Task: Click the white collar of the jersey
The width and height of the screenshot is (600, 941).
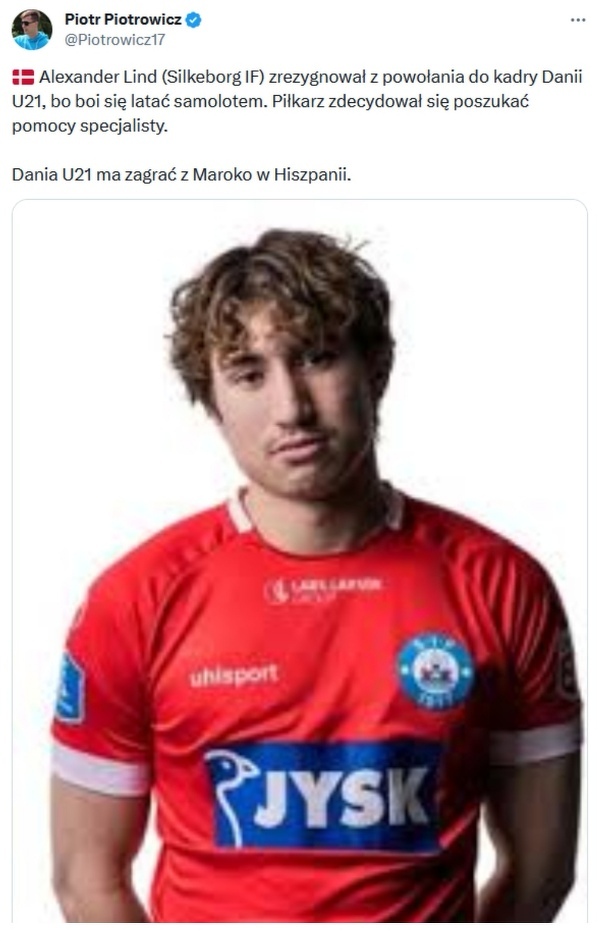Action: click(315, 513)
